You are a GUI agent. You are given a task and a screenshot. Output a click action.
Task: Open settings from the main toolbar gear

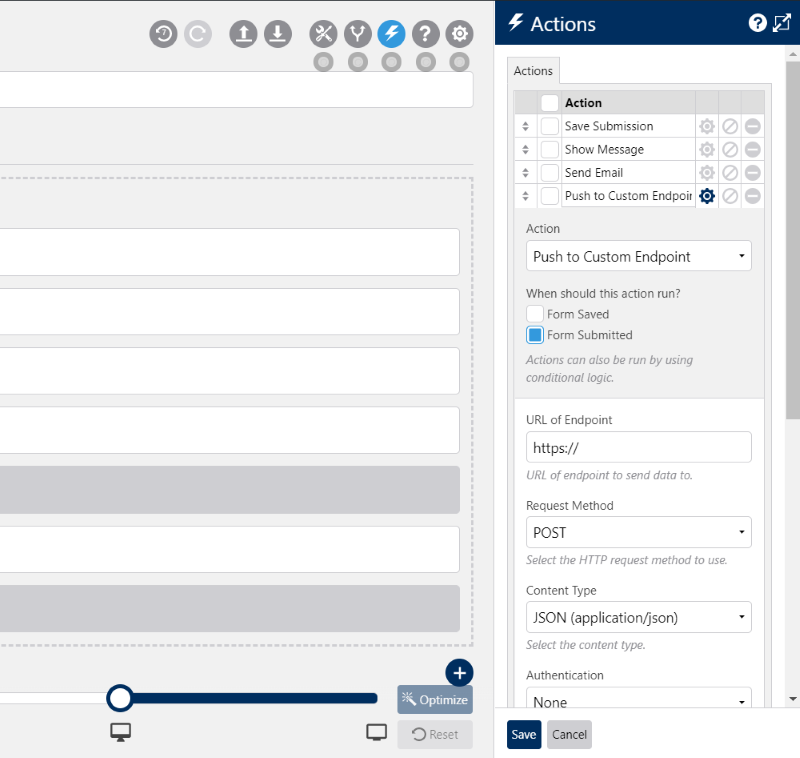click(x=460, y=34)
